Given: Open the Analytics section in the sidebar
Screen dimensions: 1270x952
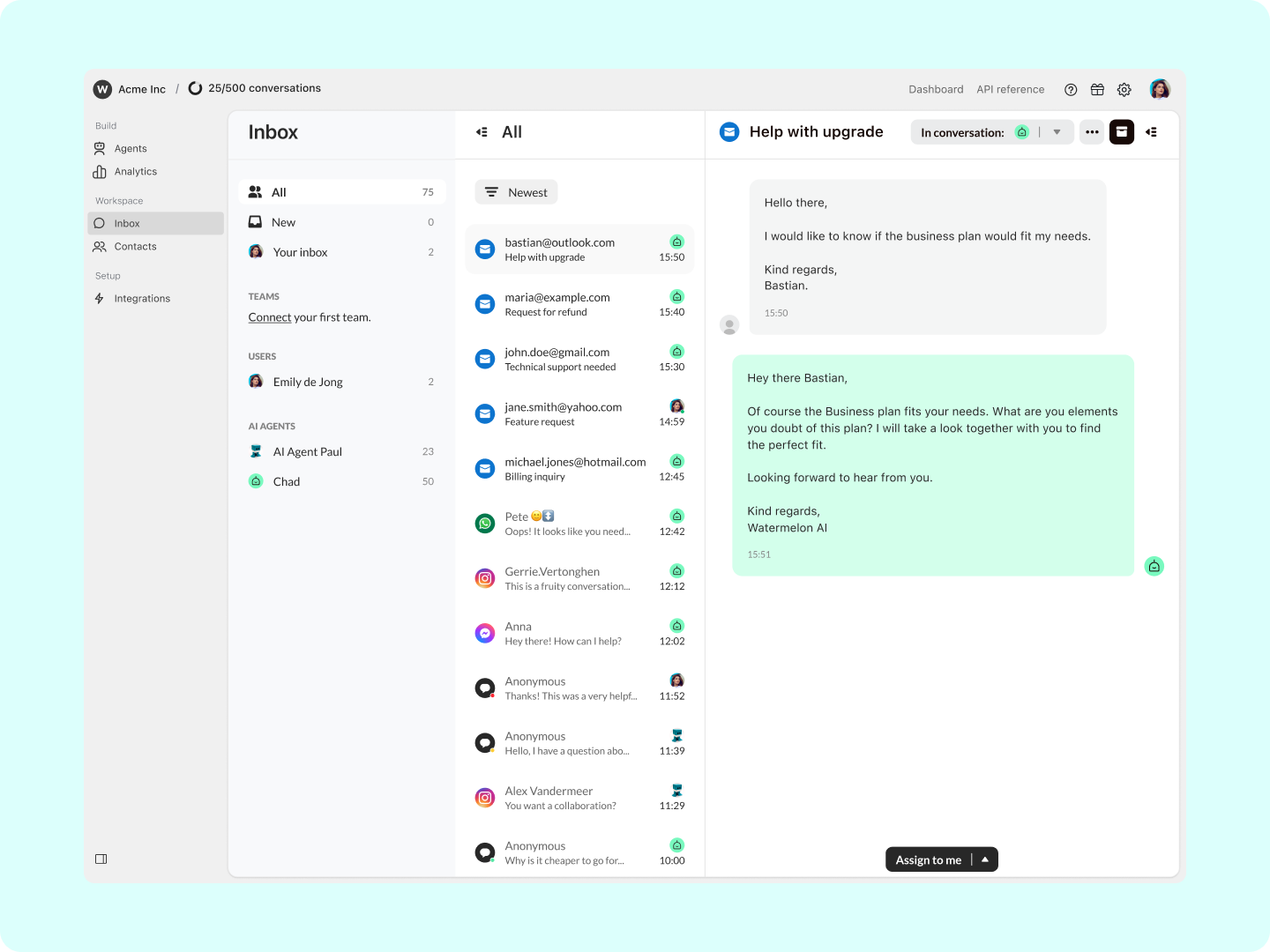Looking at the screenshot, I should point(135,171).
